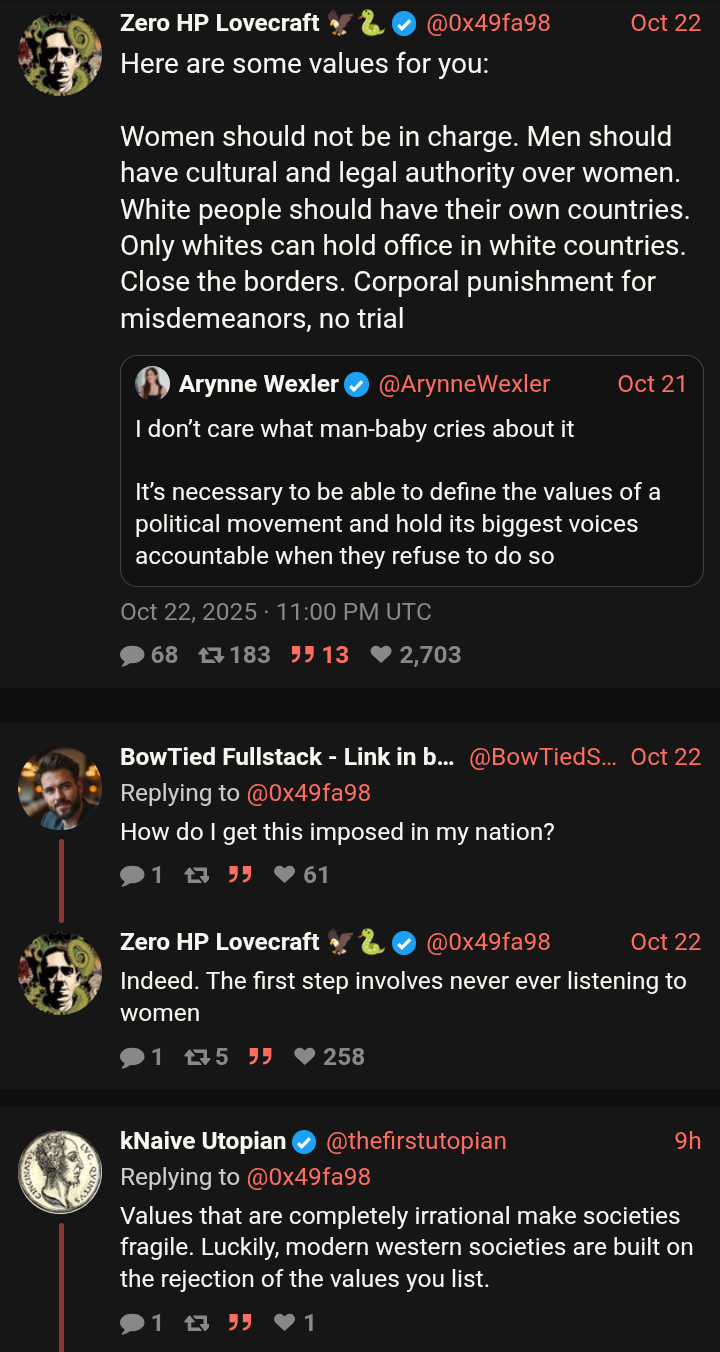Viewport: 720px width, 1352px height.
Task: Click the heart icon with 2,703 likes
Action: 381,655
